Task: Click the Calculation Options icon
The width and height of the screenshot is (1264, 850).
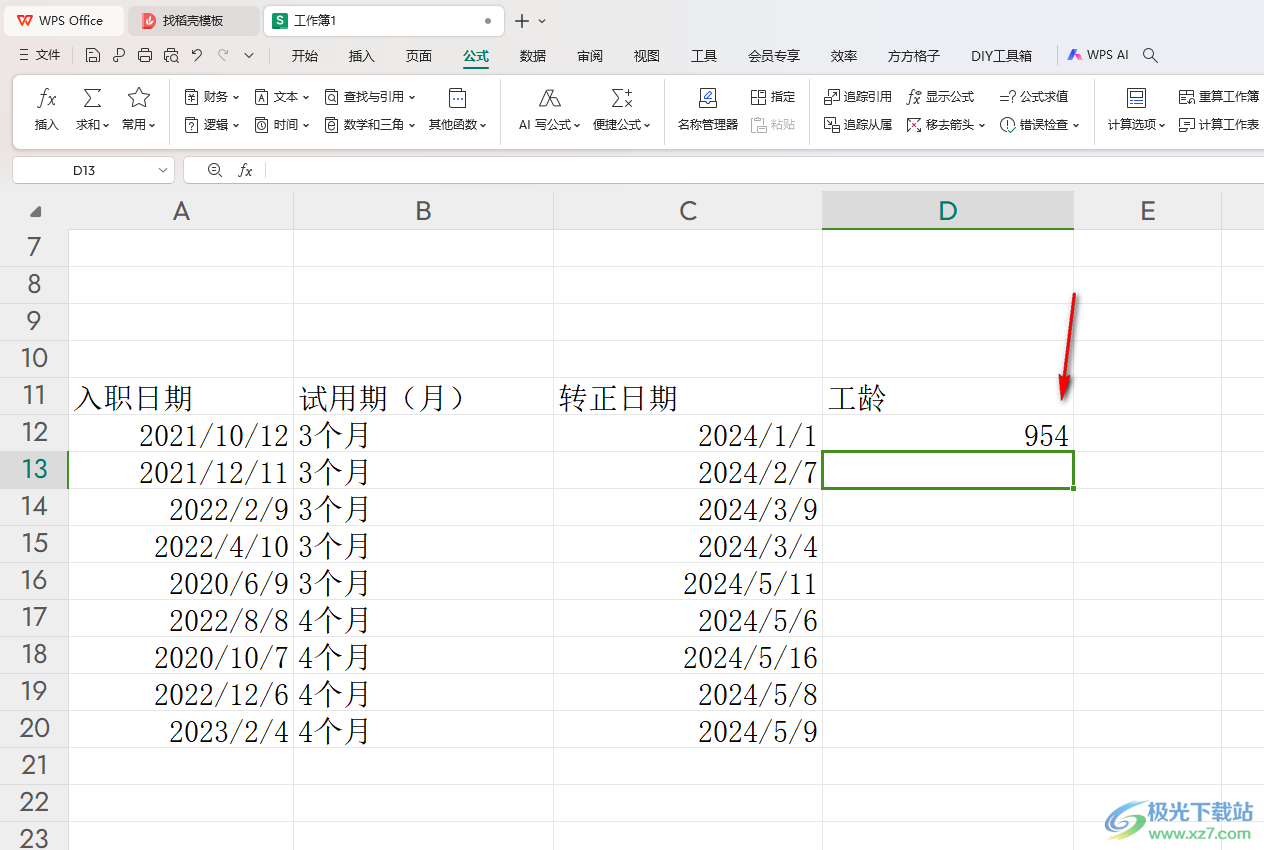Action: (1136, 98)
